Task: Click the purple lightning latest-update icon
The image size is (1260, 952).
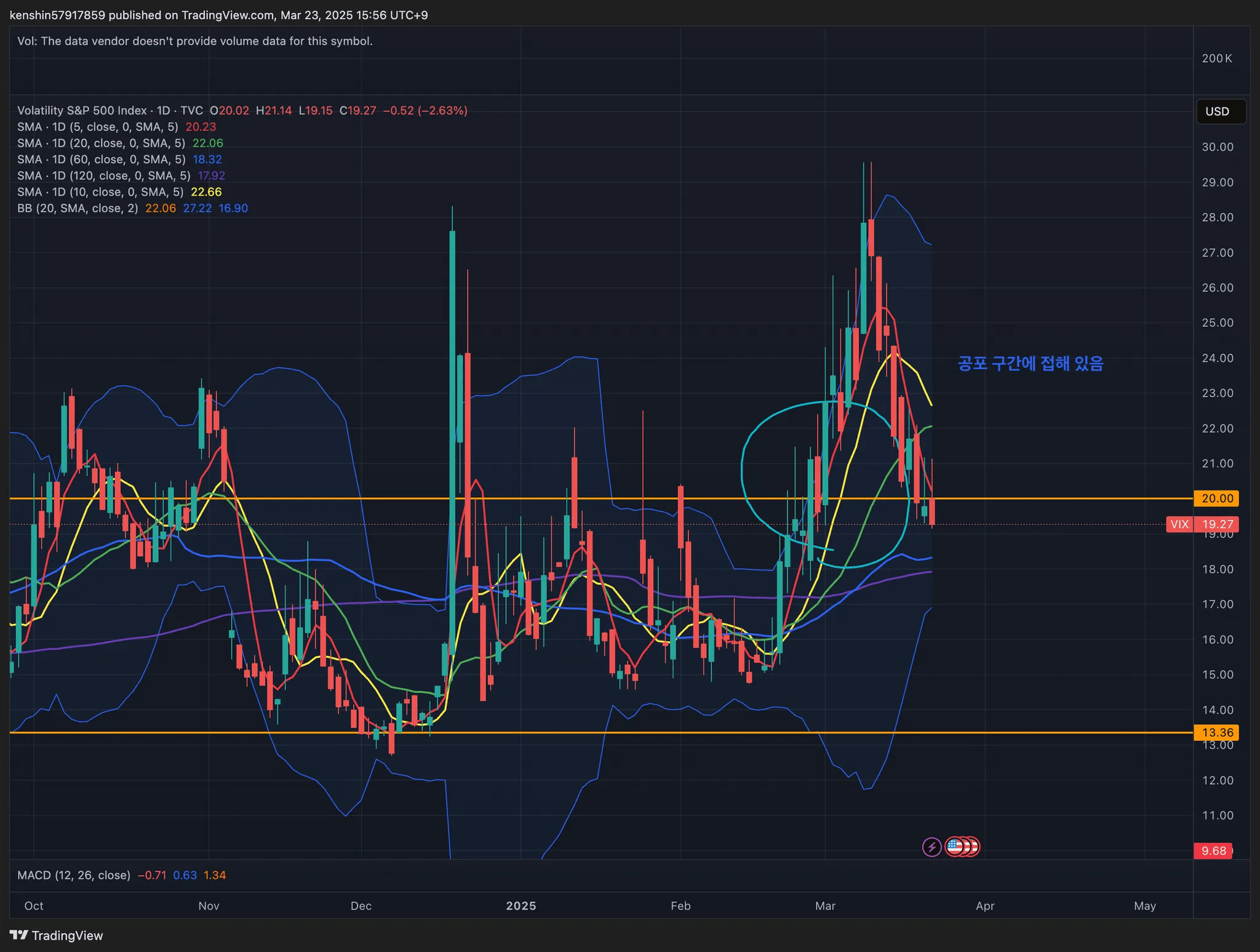Action: click(x=931, y=847)
